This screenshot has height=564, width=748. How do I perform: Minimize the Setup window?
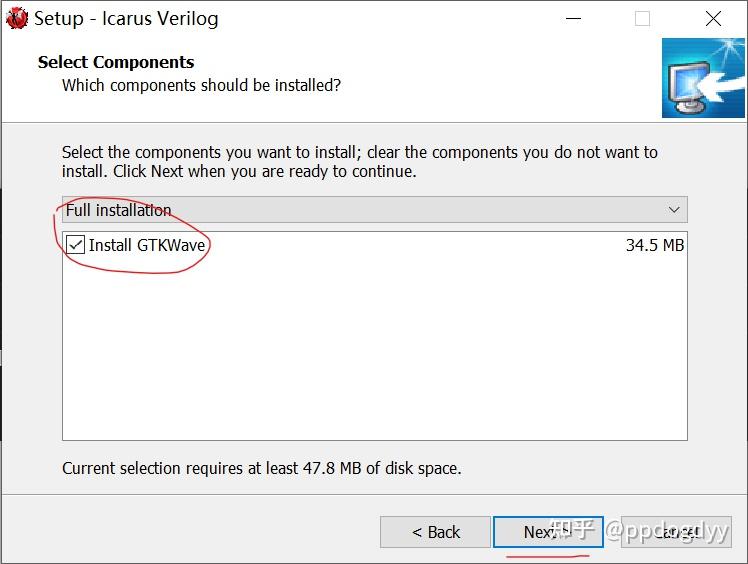click(x=571, y=19)
